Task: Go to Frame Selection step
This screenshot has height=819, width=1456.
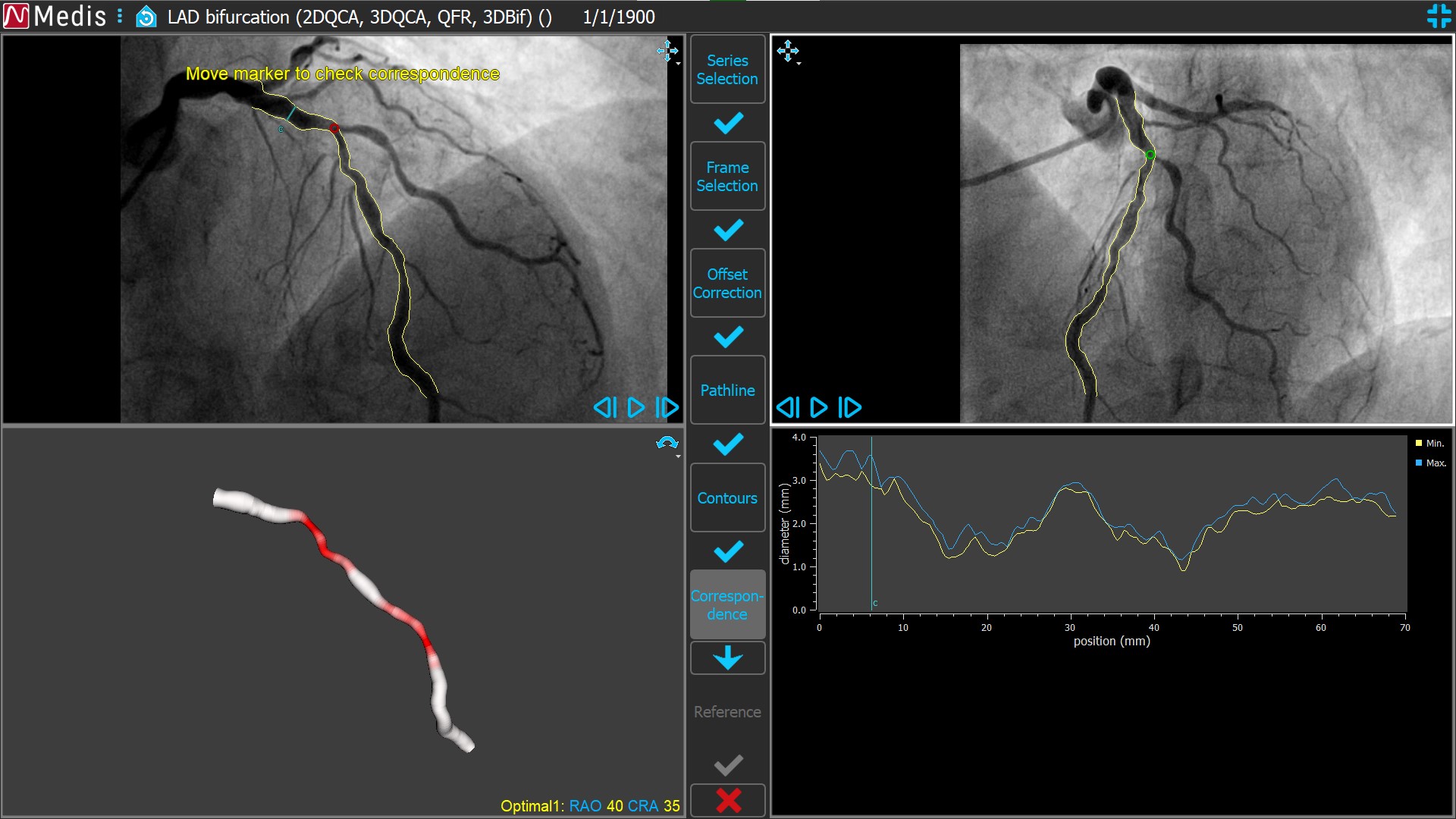Action: [727, 177]
